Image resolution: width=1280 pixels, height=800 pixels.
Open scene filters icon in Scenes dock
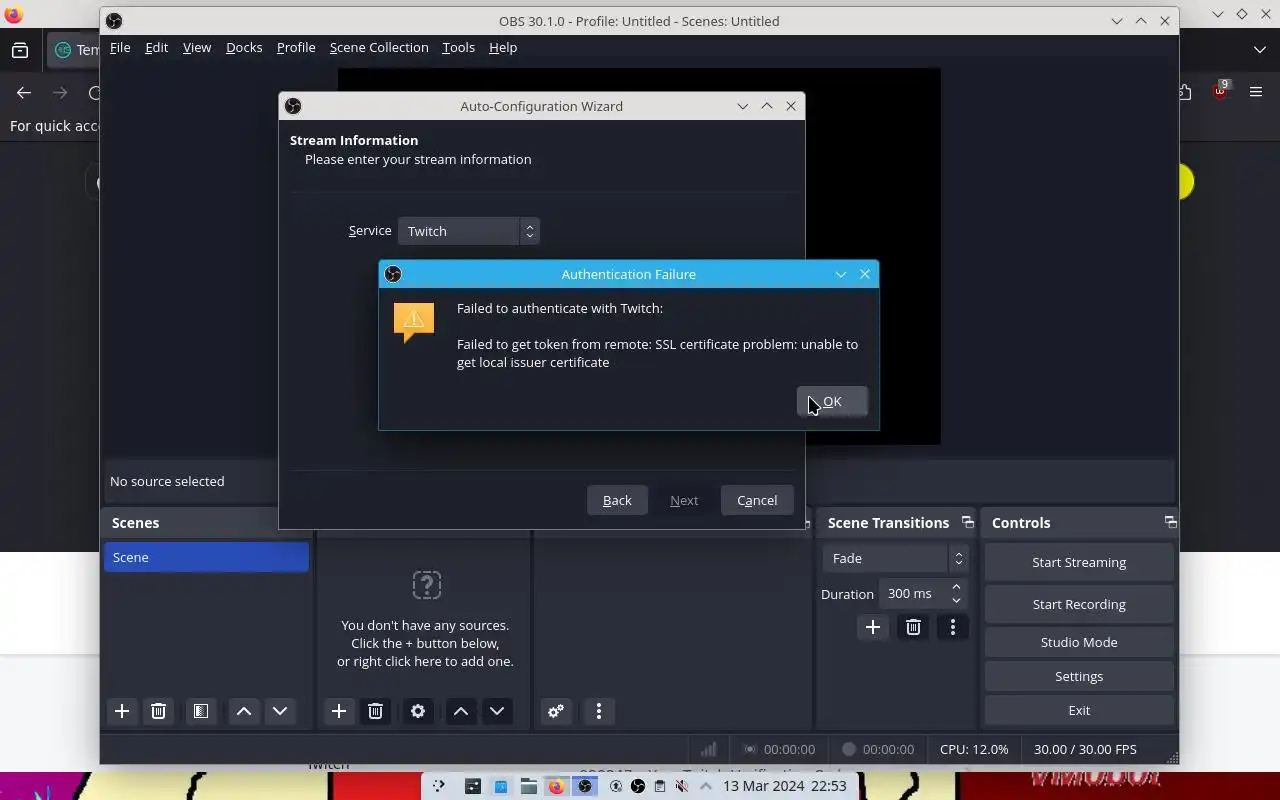point(201,711)
